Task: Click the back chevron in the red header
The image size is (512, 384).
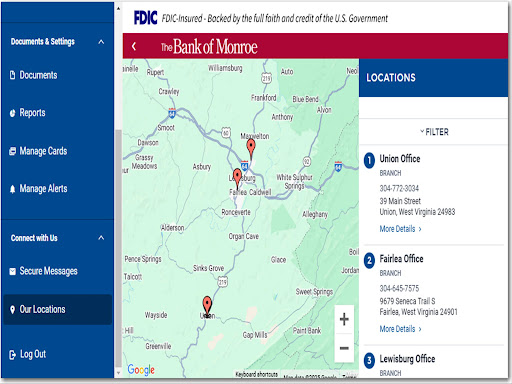Action: 134,46
